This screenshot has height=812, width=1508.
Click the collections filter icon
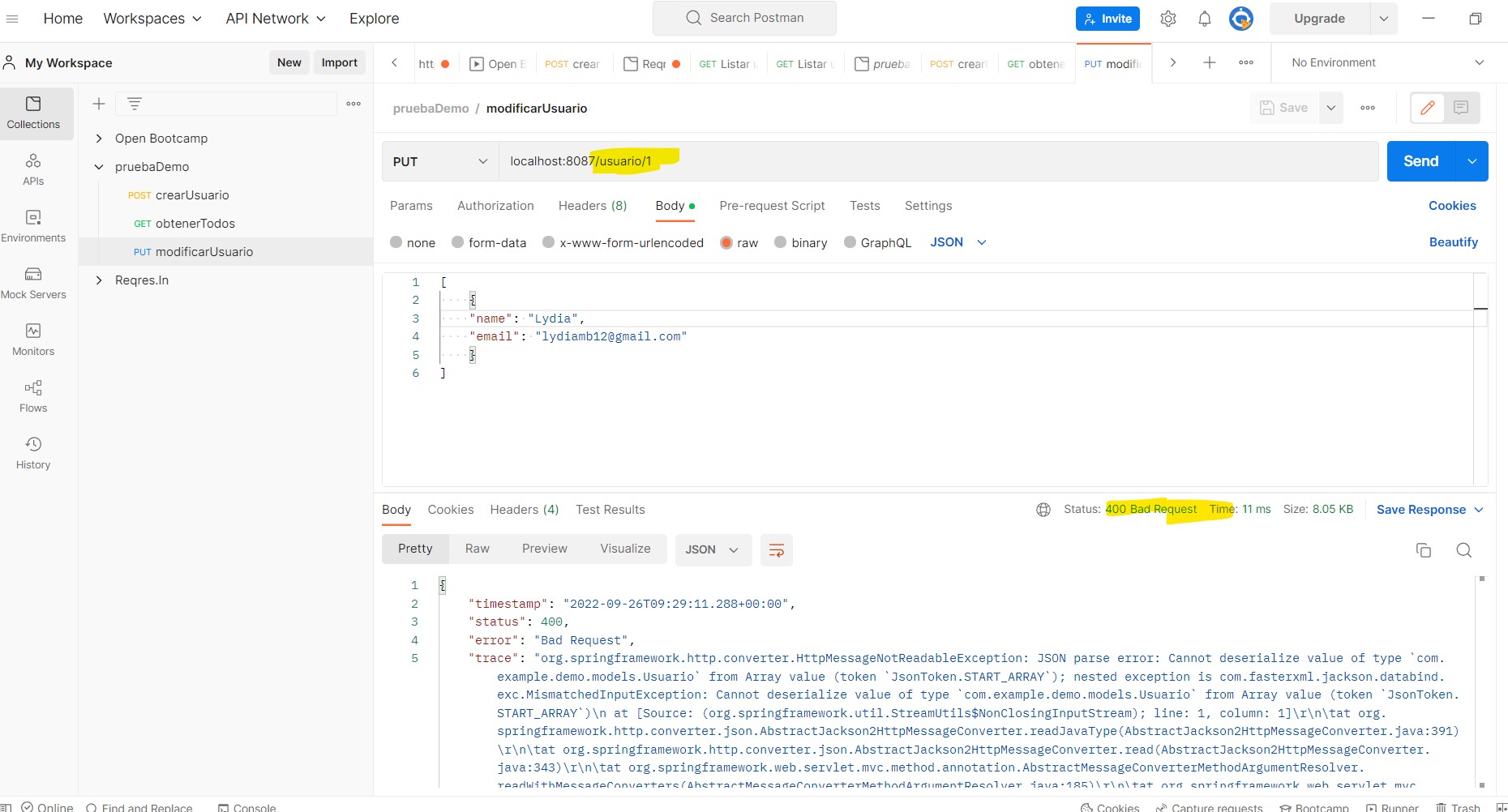(135, 104)
